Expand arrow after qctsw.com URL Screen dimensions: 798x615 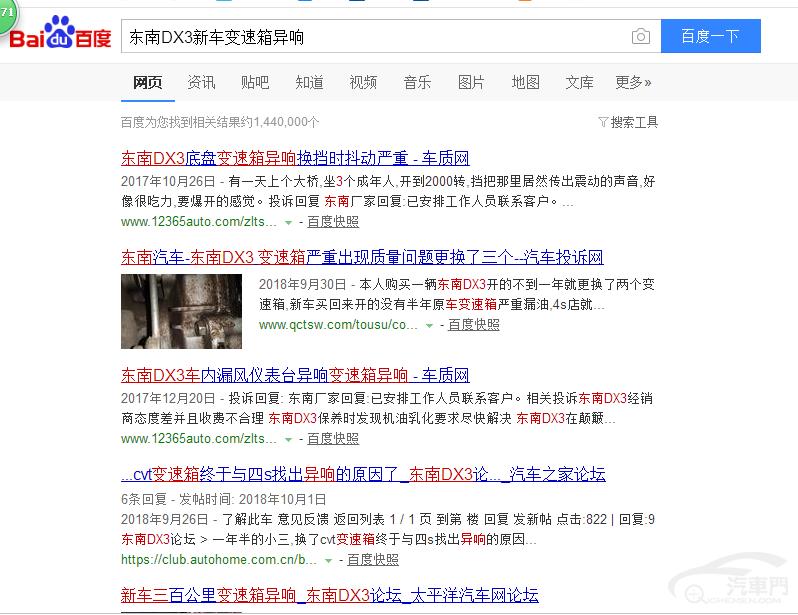(429, 326)
